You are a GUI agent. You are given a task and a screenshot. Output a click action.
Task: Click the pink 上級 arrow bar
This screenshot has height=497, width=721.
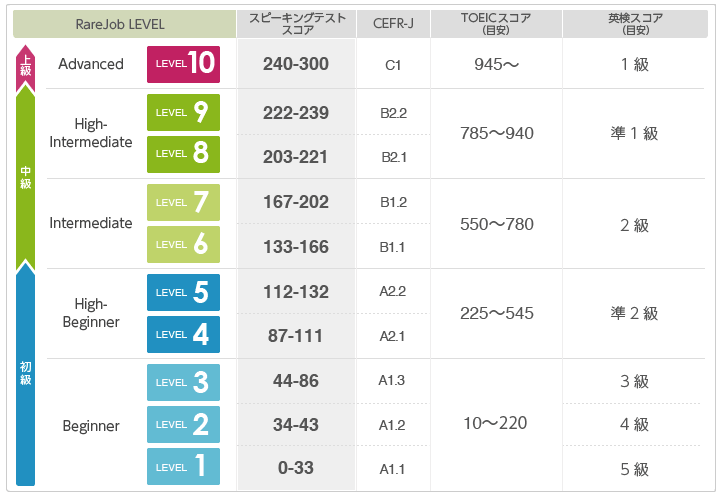coord(25,68)
